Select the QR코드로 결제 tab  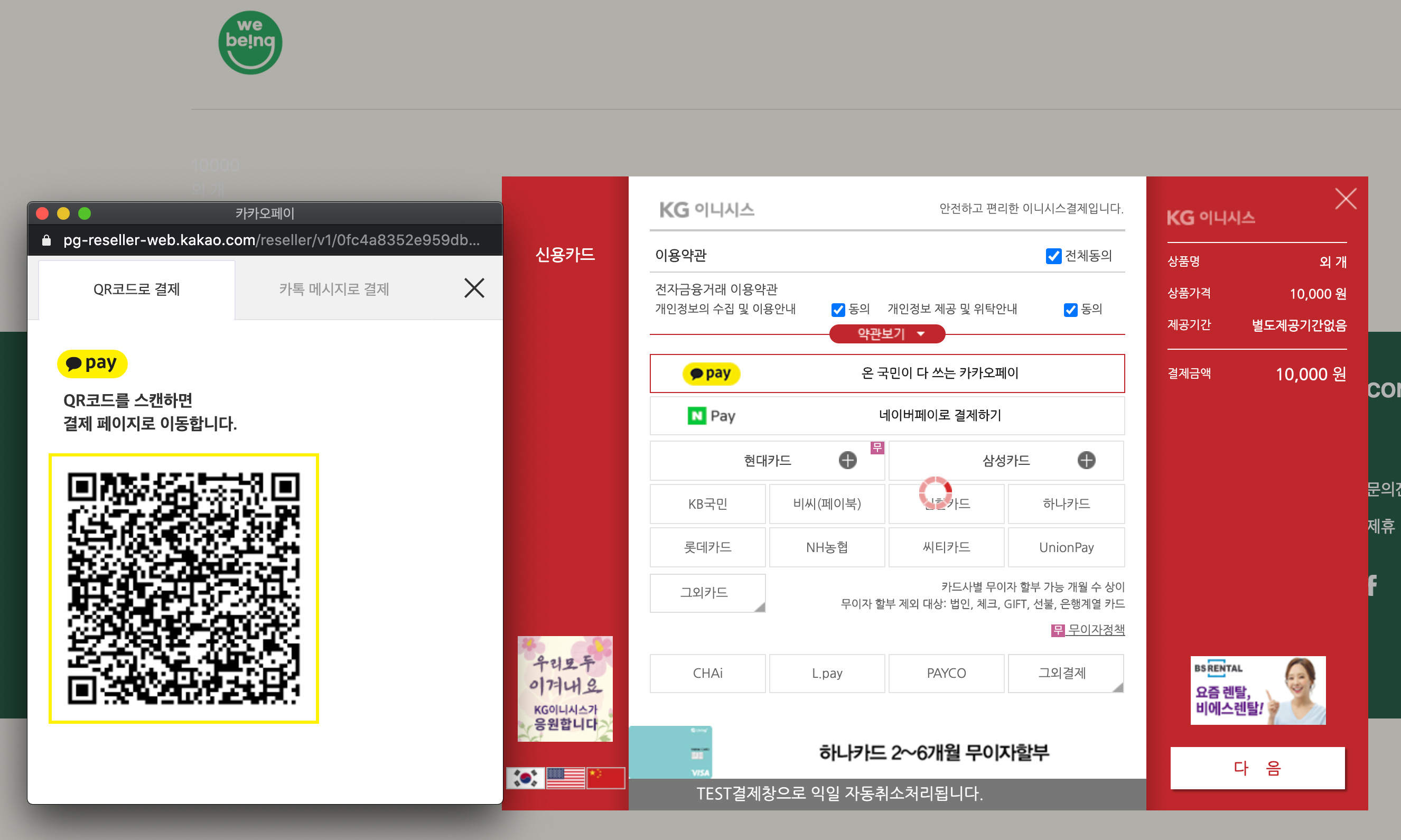point(136,290)
